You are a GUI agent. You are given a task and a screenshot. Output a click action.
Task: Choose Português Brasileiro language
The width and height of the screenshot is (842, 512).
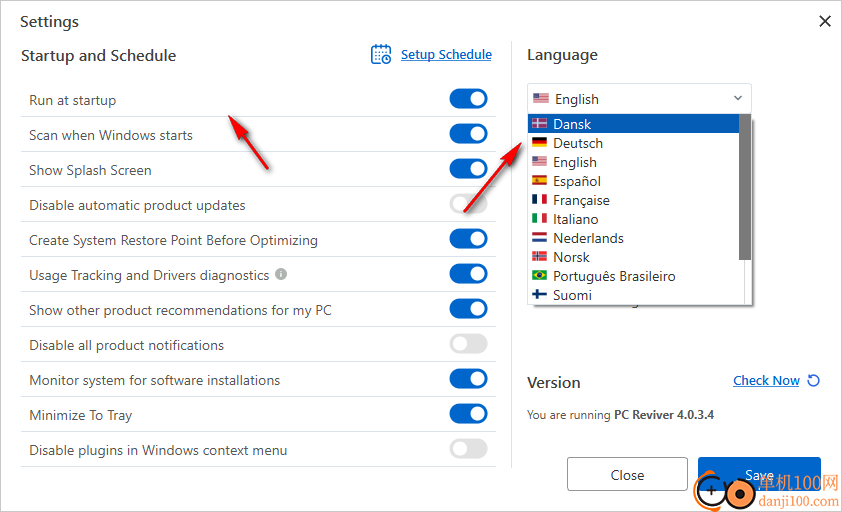pyautogui.click(x=634, y=276)
